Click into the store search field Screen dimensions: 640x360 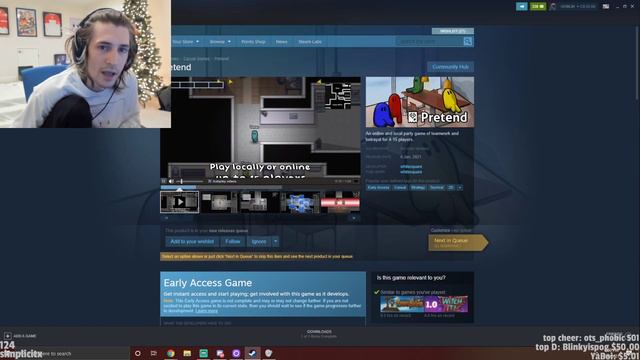429,41
